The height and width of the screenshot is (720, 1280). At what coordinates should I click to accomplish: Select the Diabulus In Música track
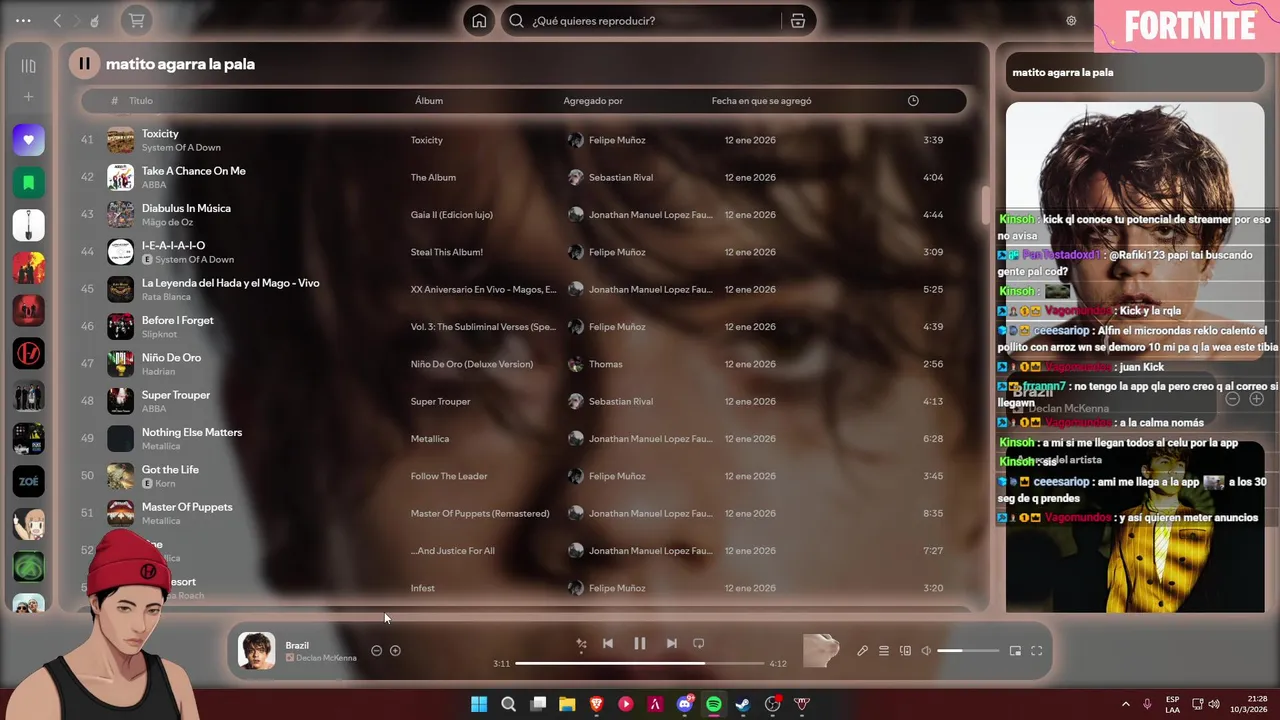tap(186, 208)
